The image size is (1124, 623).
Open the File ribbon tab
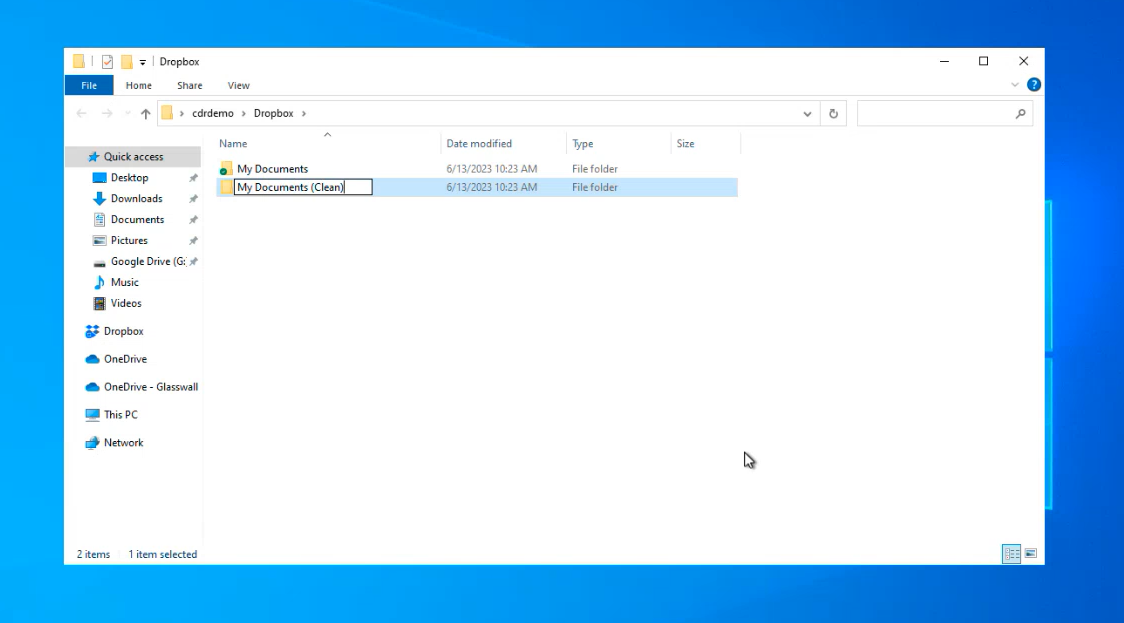(89, 85)
